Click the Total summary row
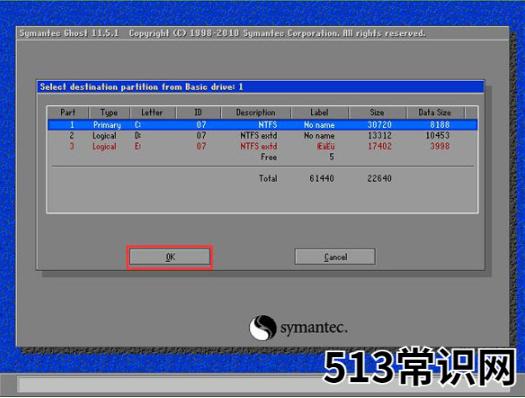Viewport: 525px width, 398px height. (262, 178)
